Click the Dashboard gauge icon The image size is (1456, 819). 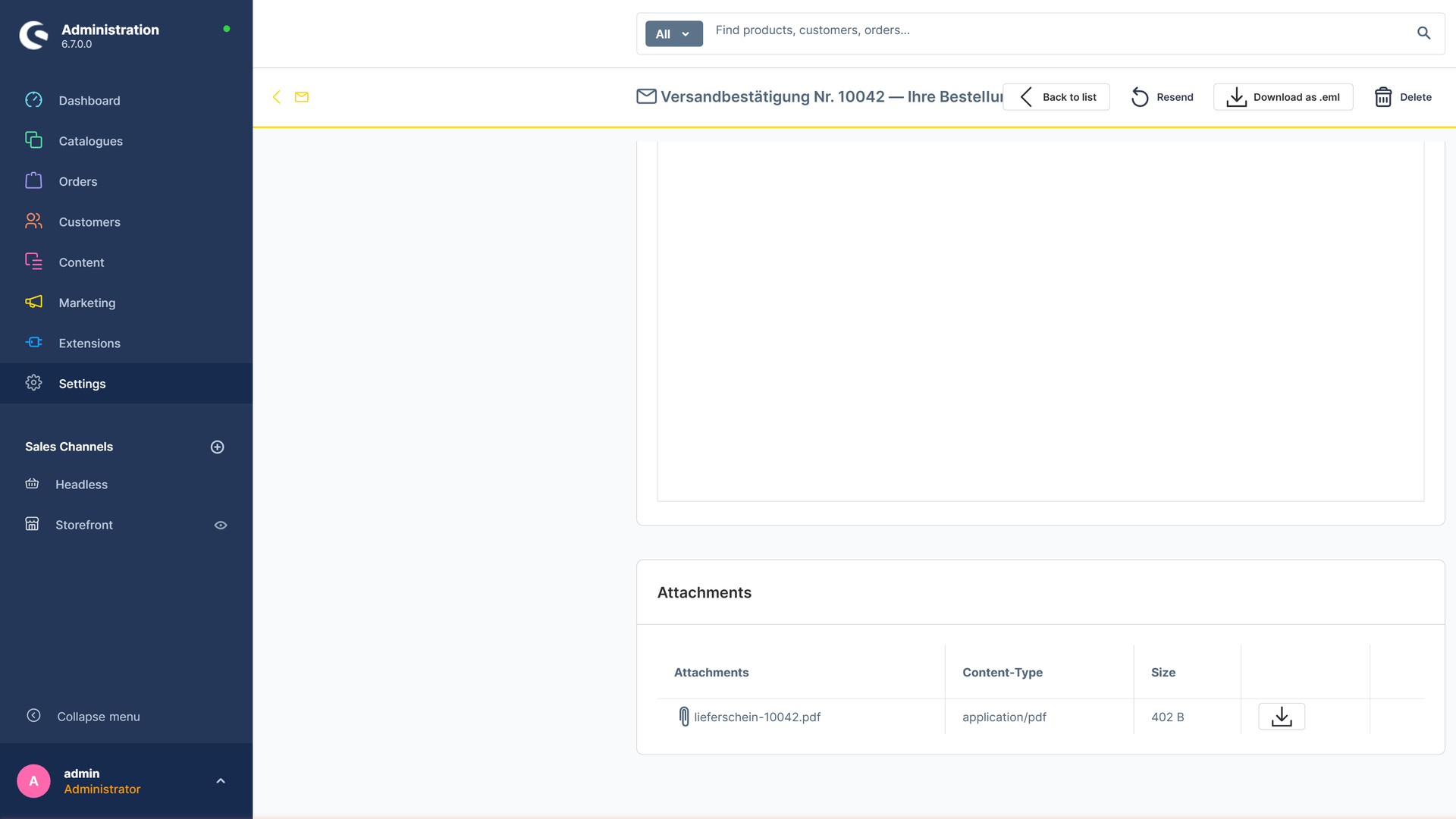click(33, 100)
